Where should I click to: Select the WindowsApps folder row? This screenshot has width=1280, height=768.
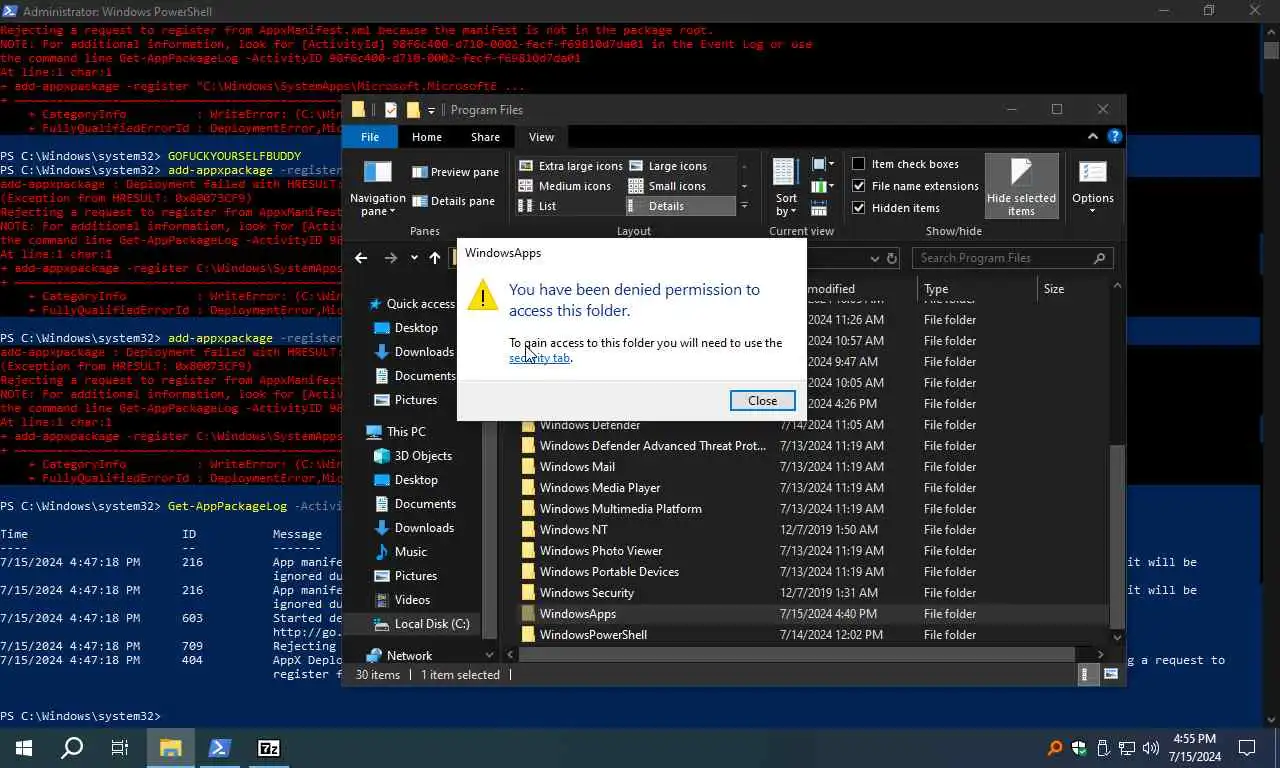pyautogui.click(x=814, y=614)
